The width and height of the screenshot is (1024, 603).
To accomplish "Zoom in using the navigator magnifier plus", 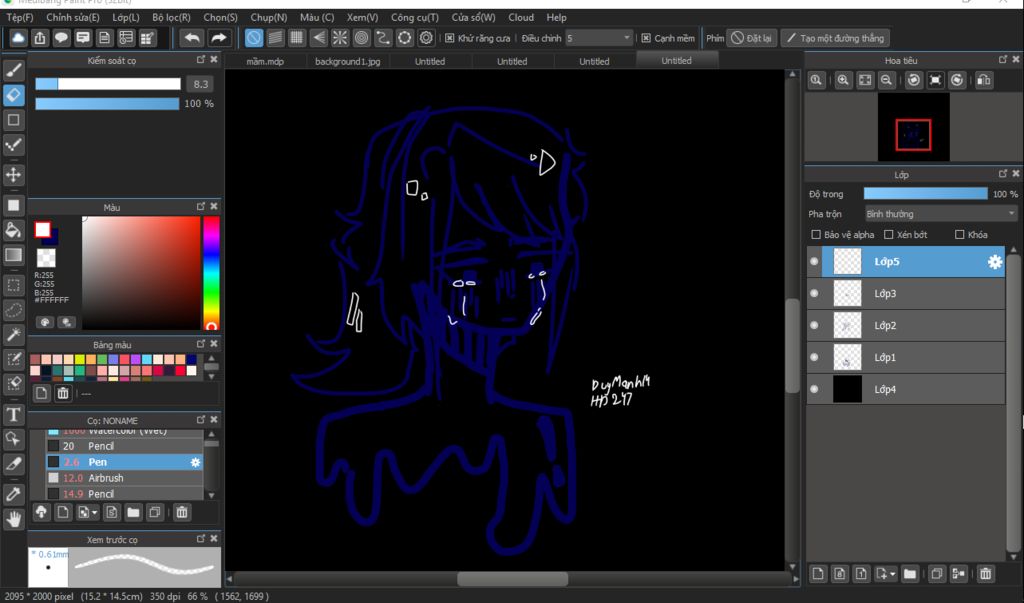I will point(843,80).
